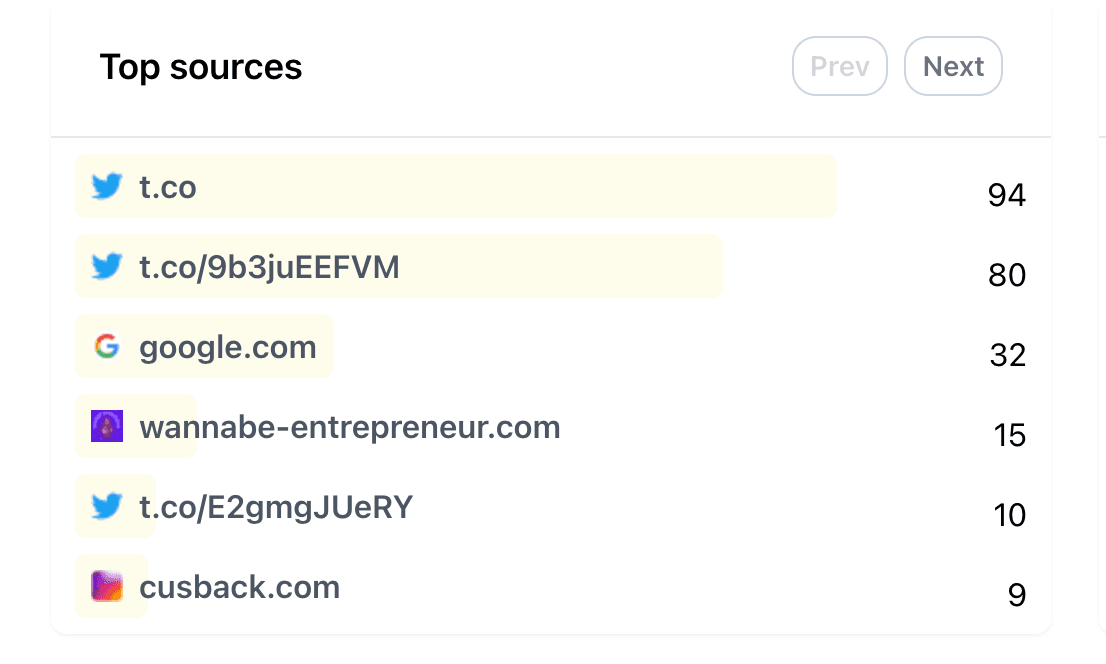Select the t.co/9b3juEEFVM source link

coord(269,267)
